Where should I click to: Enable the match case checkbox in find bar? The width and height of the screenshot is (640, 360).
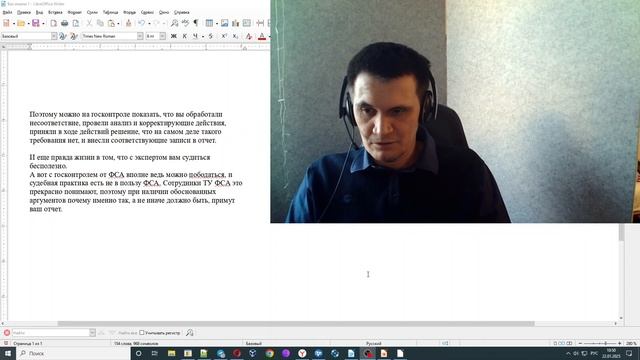coord(142,333)
